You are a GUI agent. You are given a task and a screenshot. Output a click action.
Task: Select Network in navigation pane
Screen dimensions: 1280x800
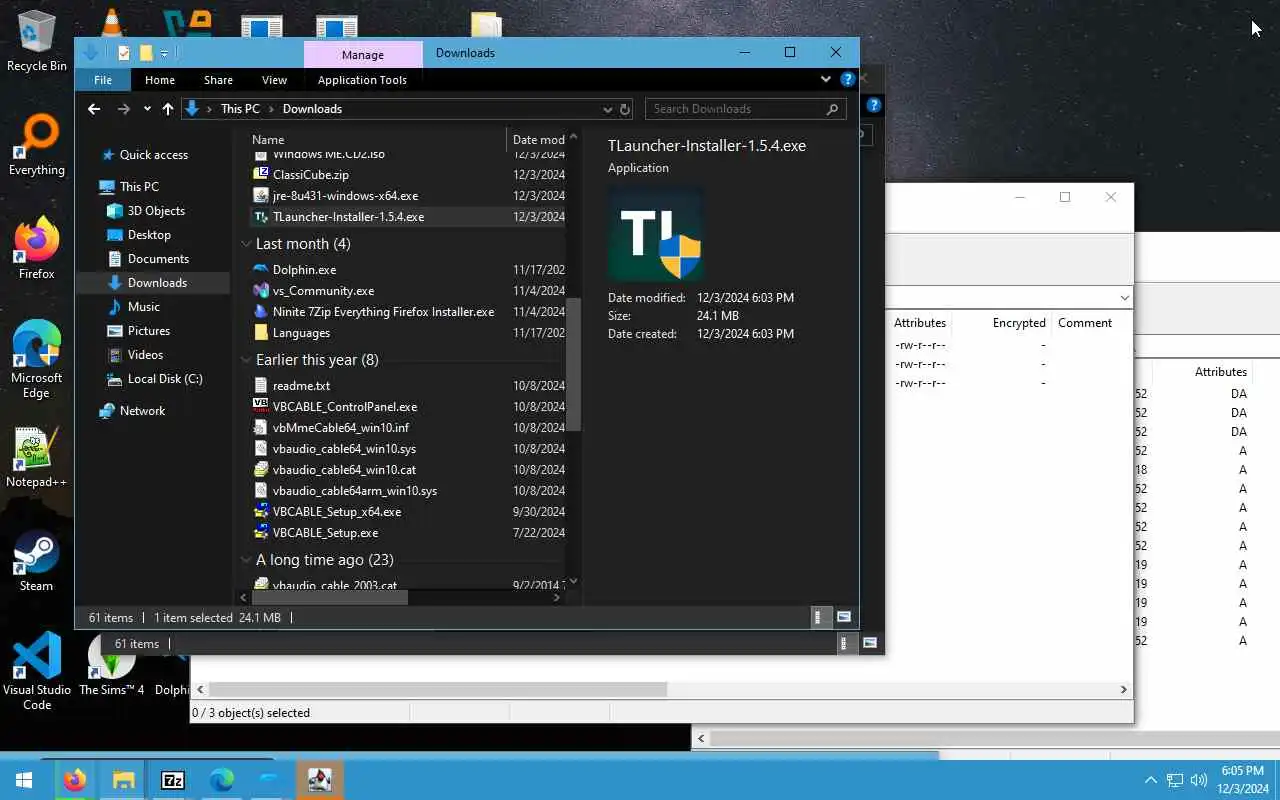point(142,411)
